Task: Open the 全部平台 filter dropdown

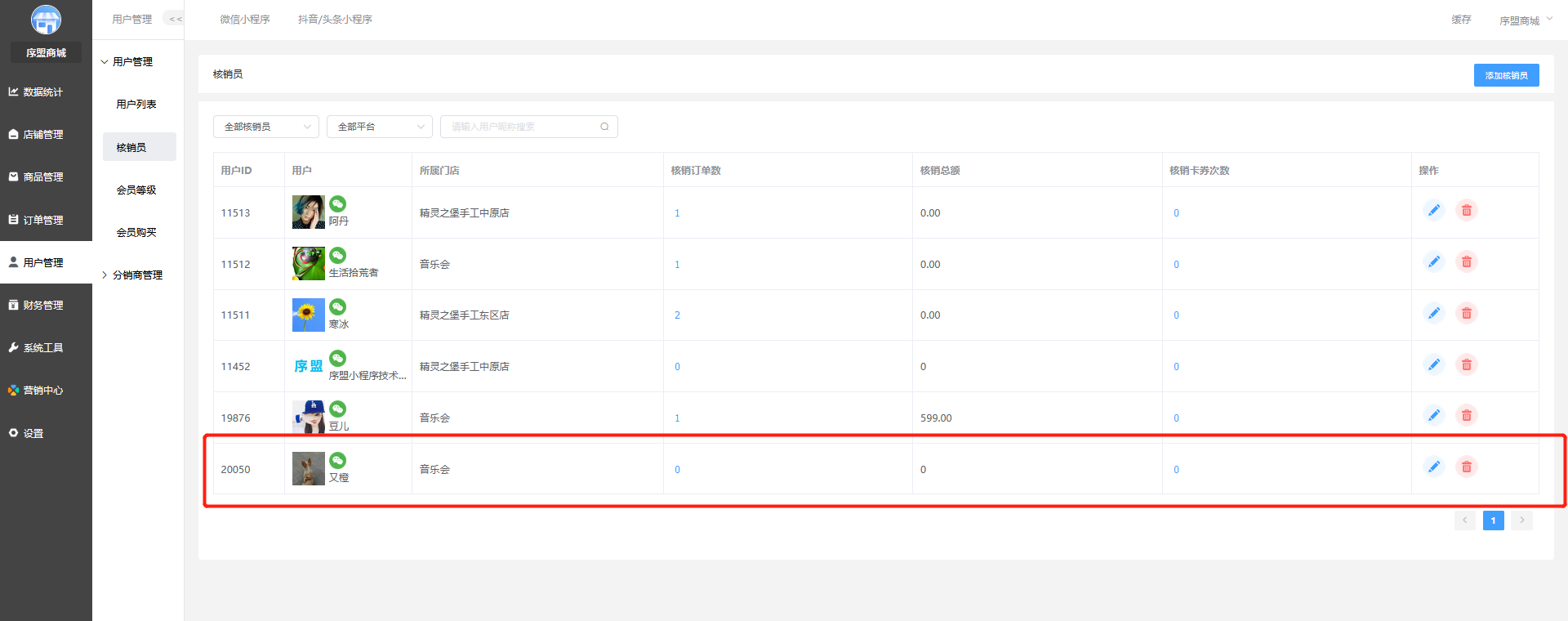Action: 380,127
